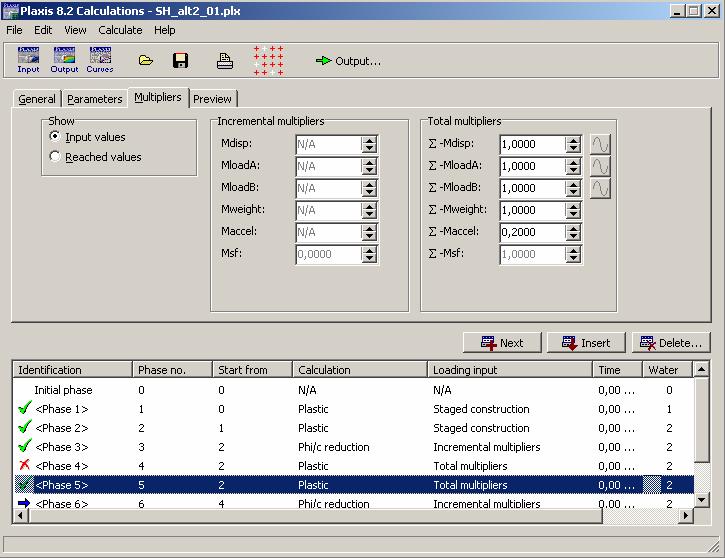Click the Phase no. column header
The image size is (725, 558).
tap(172, 370)
